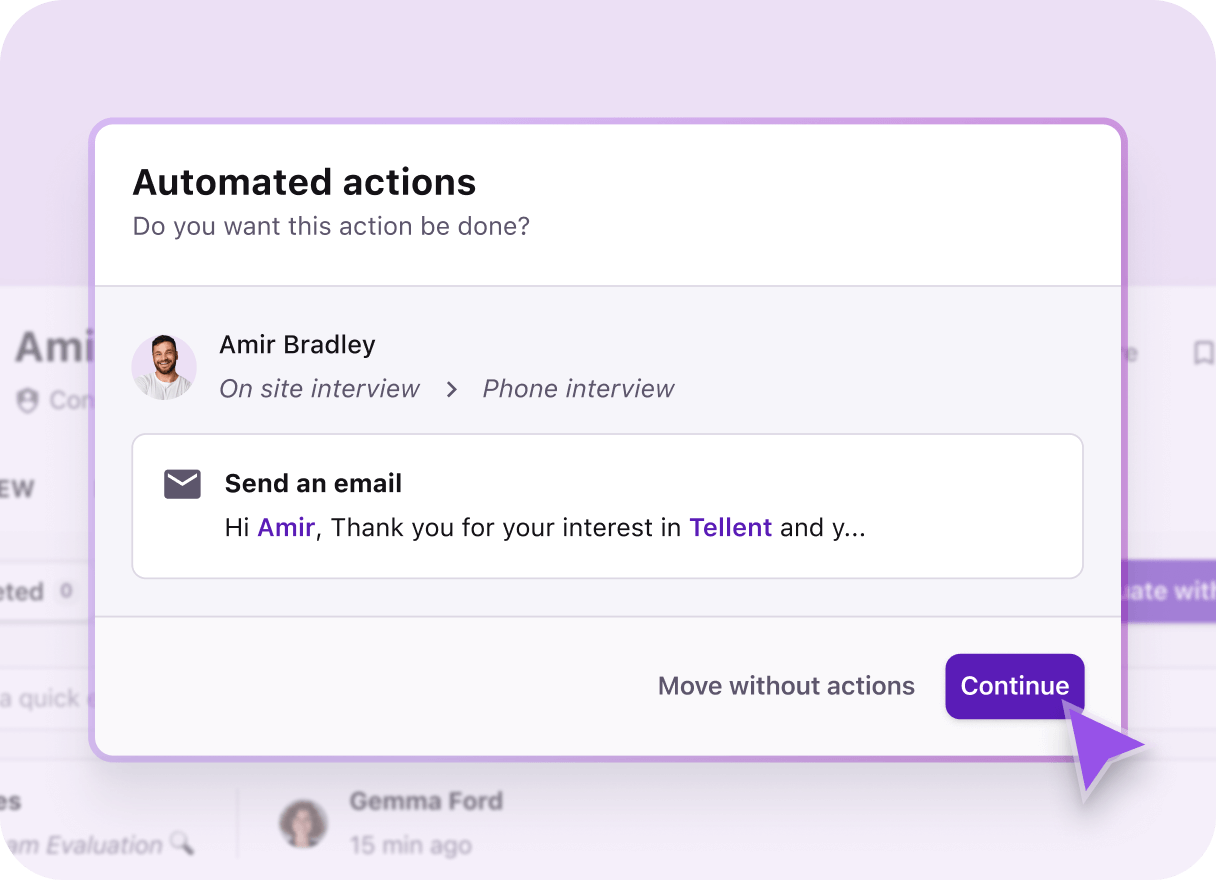Viewport: 1216px width, 880px height.
Task: Open the On site interview stage label
Action: coord(319,389)
